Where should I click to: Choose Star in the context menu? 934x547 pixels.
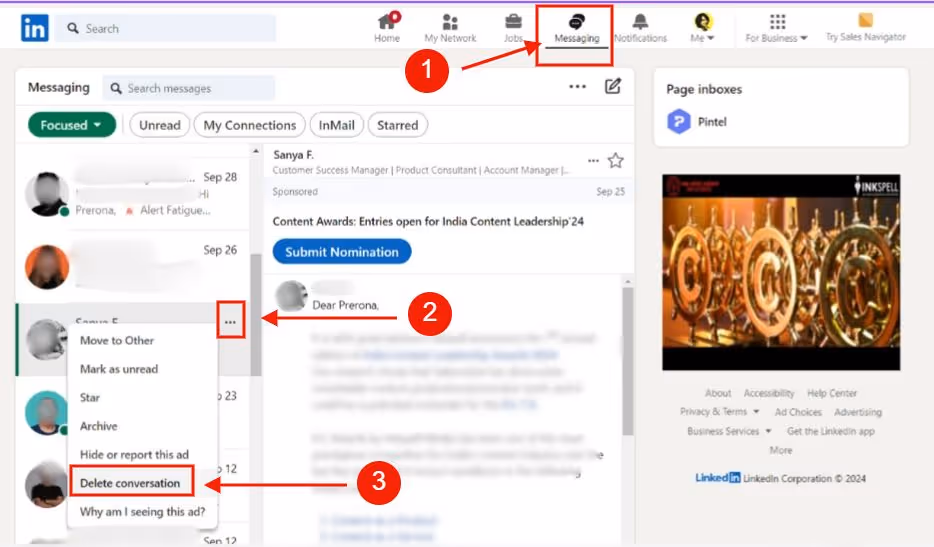[90, 397]
